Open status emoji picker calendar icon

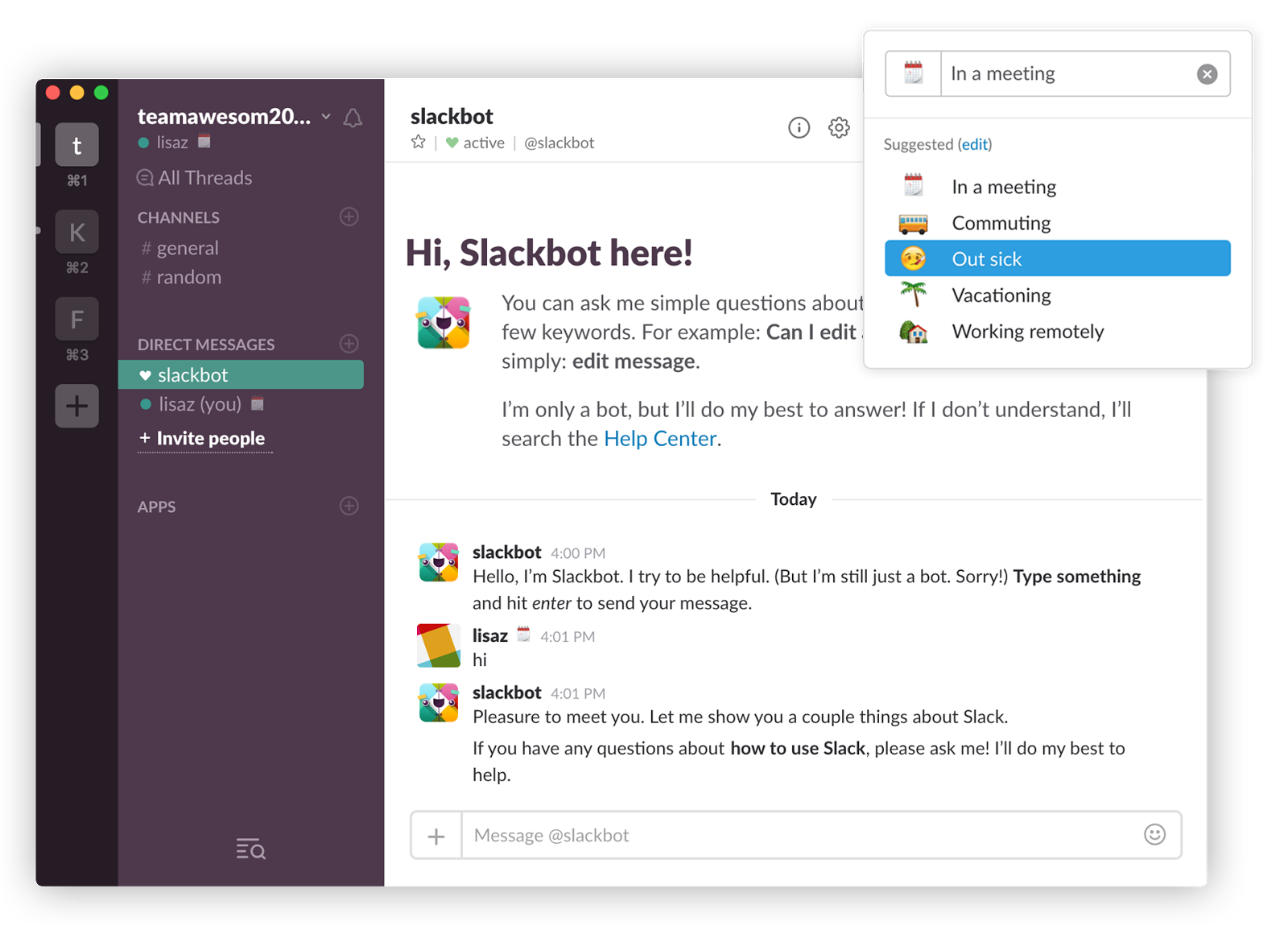(913, 73)
